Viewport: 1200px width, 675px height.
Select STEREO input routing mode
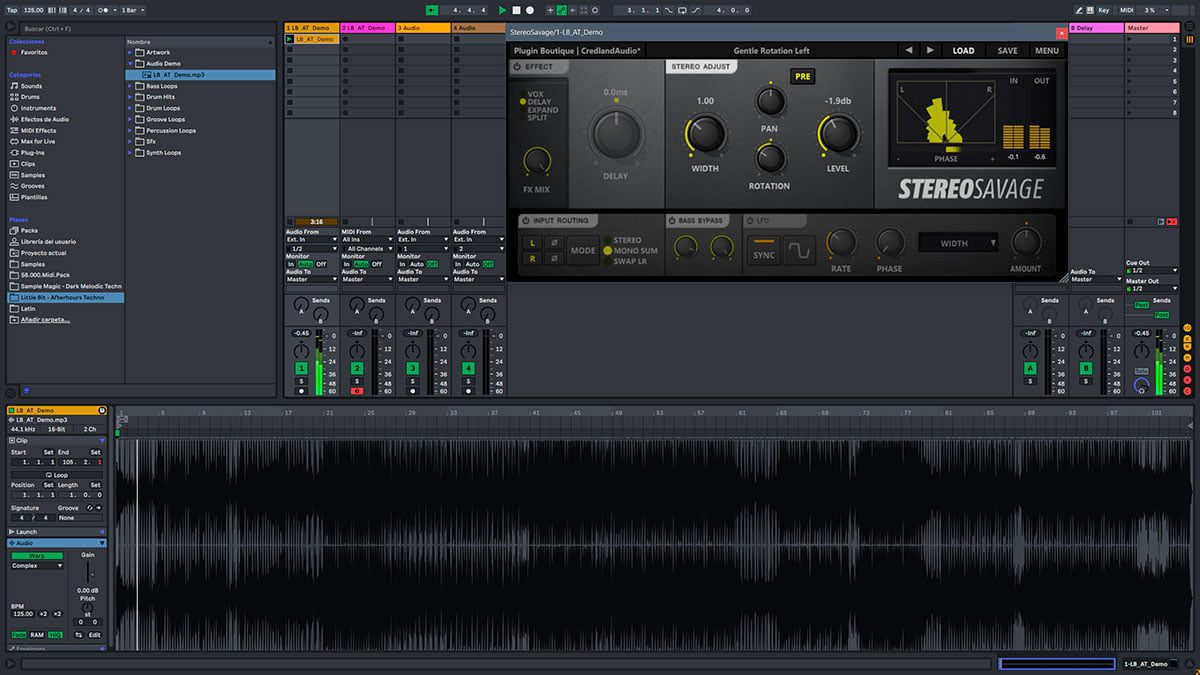[622, 240]
